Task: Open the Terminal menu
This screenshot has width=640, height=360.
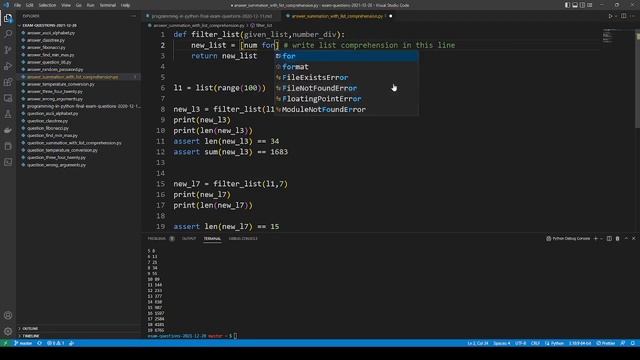Action: coord(107,5)
